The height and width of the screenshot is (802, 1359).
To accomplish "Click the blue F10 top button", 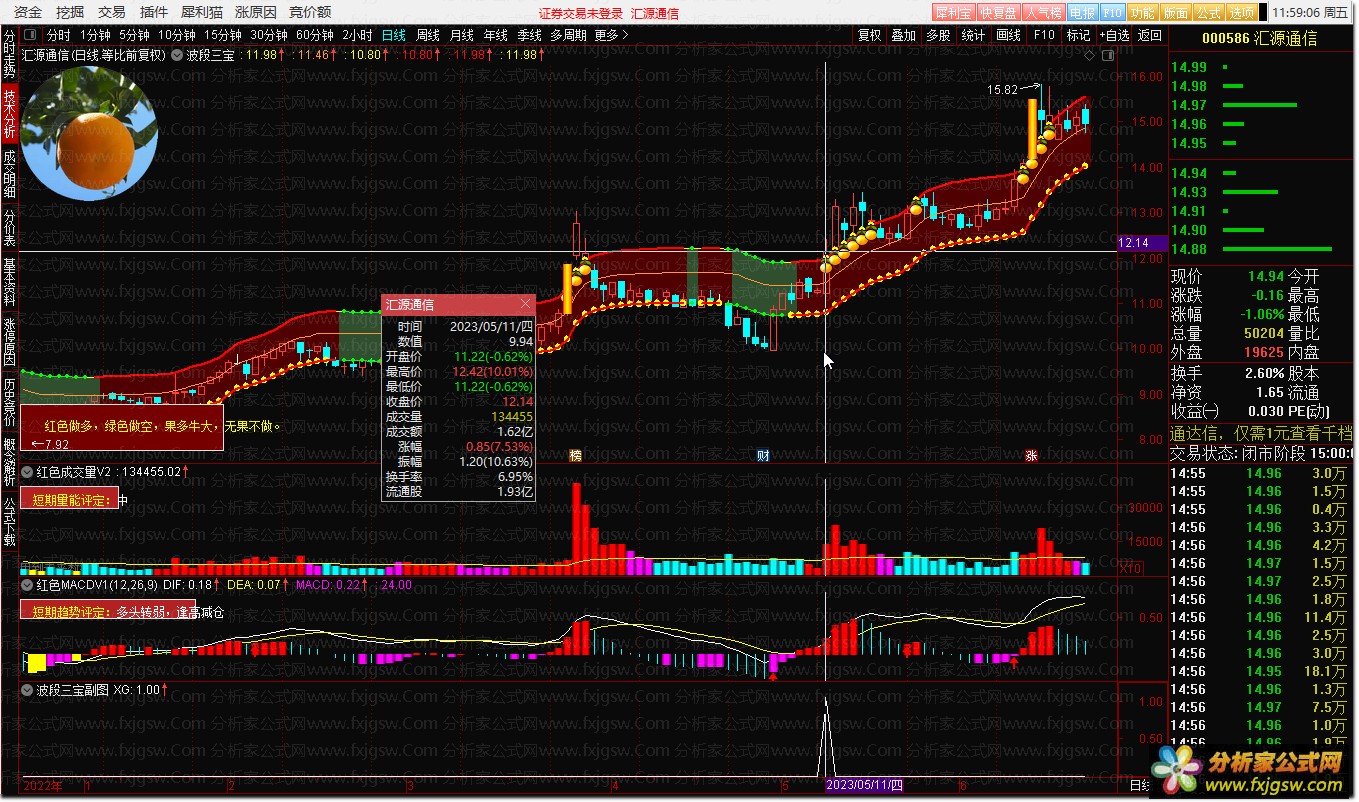I will (1113, 13).
